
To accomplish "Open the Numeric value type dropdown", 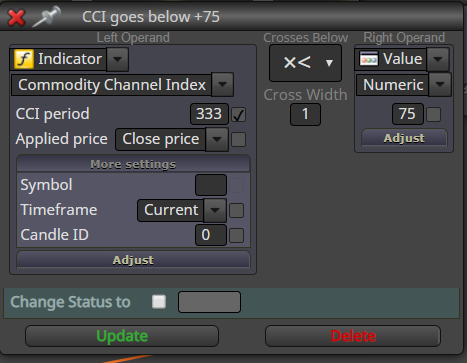I will [440, 85].
